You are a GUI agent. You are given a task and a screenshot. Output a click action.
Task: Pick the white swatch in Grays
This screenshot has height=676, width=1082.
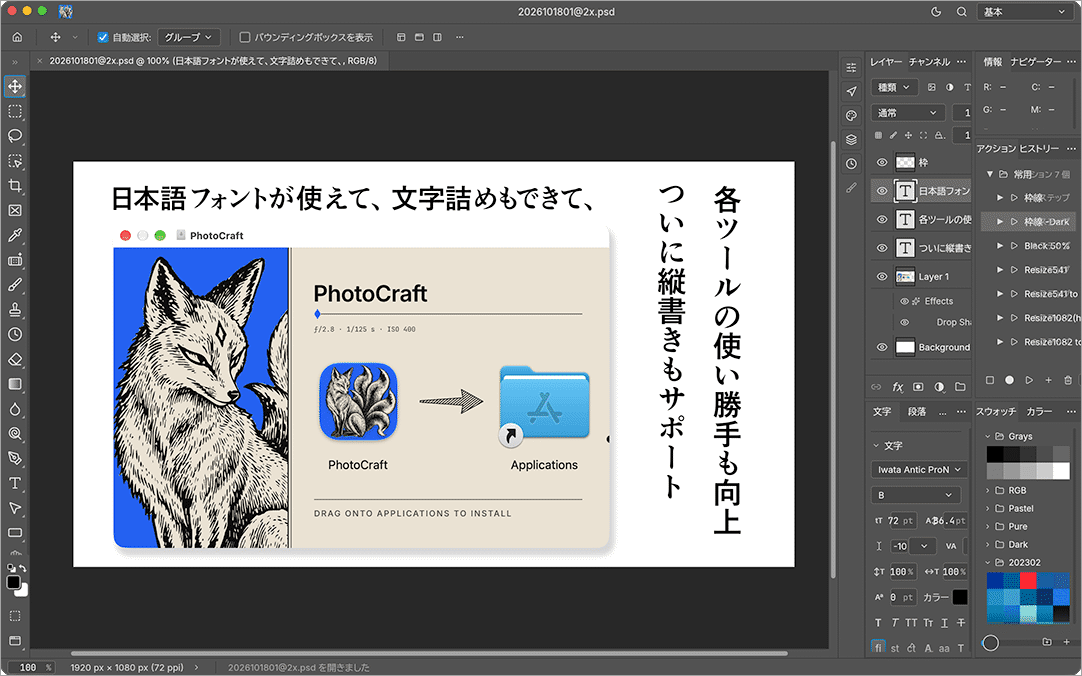click(1061, 471)
